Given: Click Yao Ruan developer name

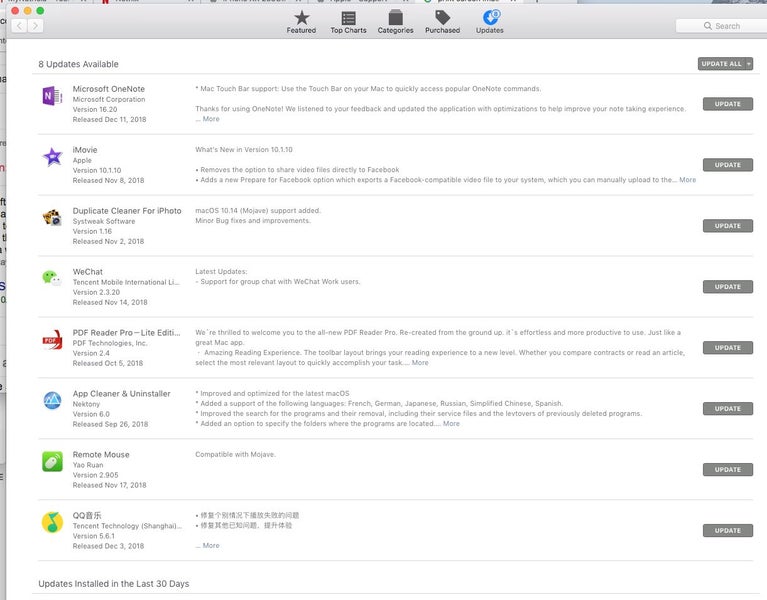Looking at the screenshot, I should pyautogui.click(x=88, y=465).
